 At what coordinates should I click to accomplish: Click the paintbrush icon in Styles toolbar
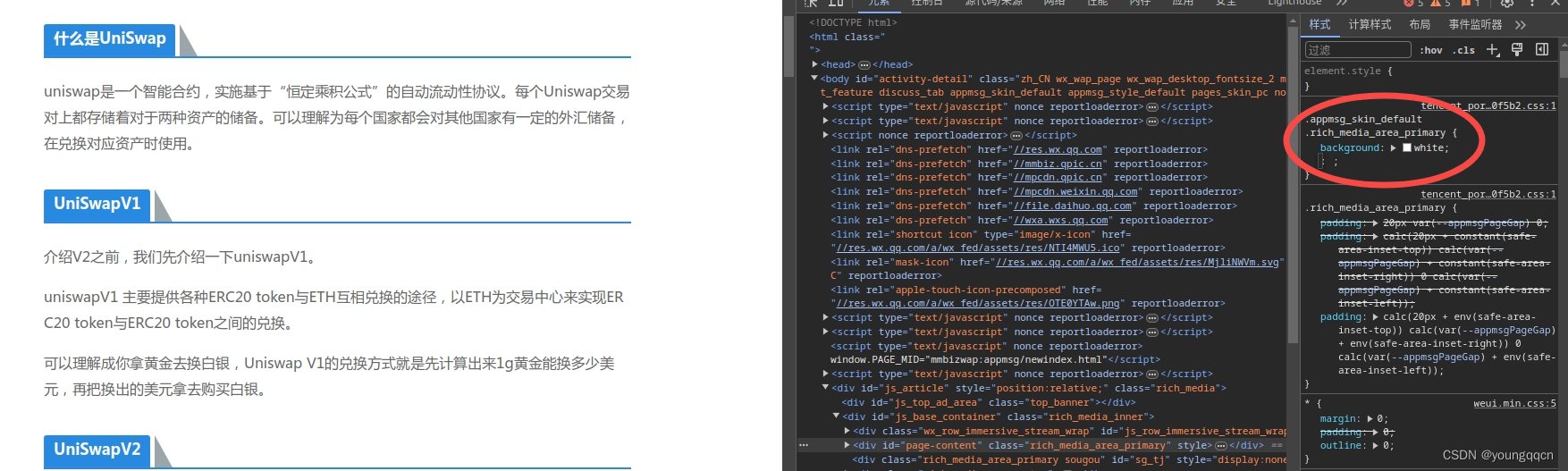[x=1517, y=50]
